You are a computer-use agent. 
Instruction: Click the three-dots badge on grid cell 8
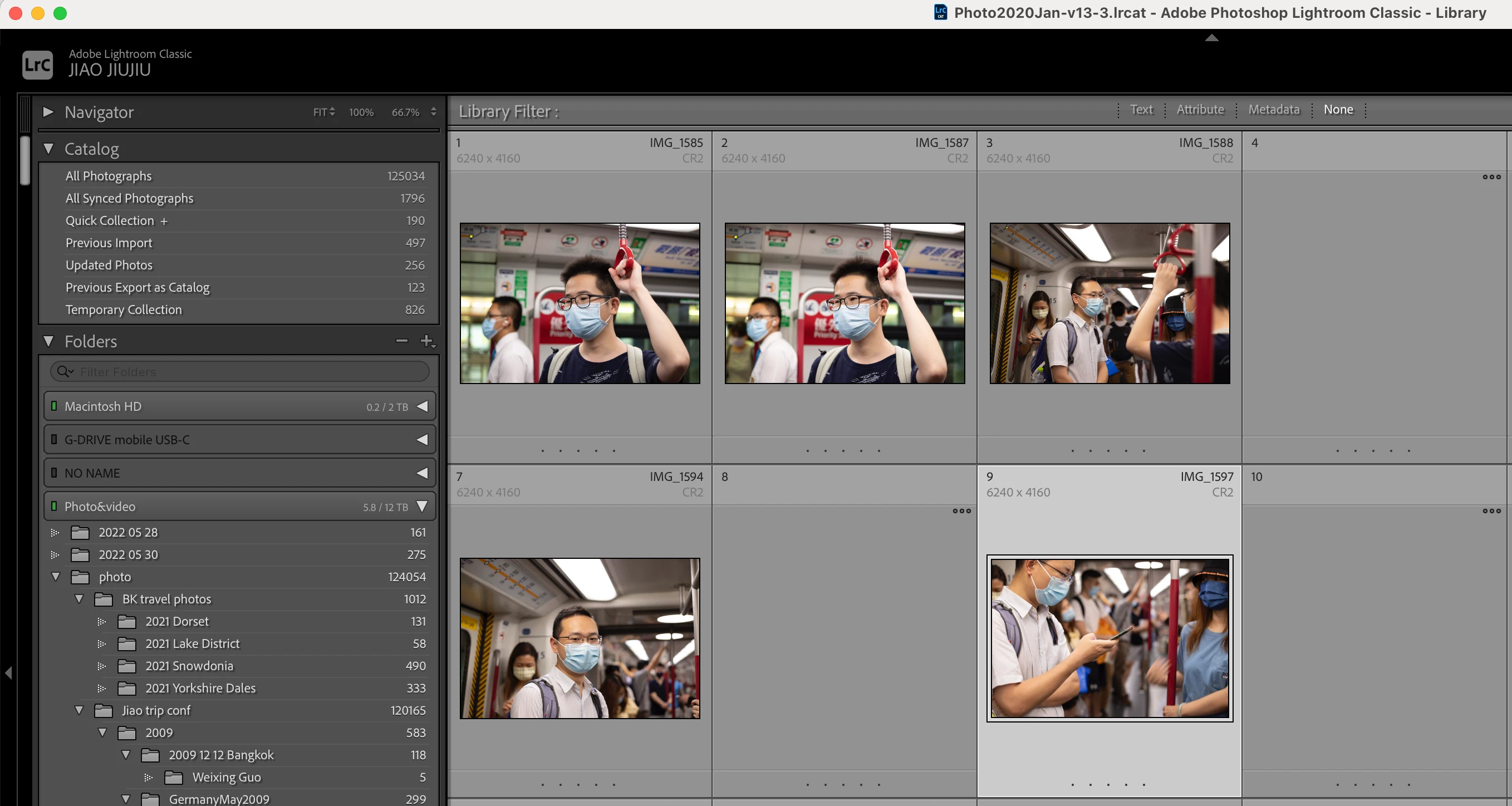(961, 511)
